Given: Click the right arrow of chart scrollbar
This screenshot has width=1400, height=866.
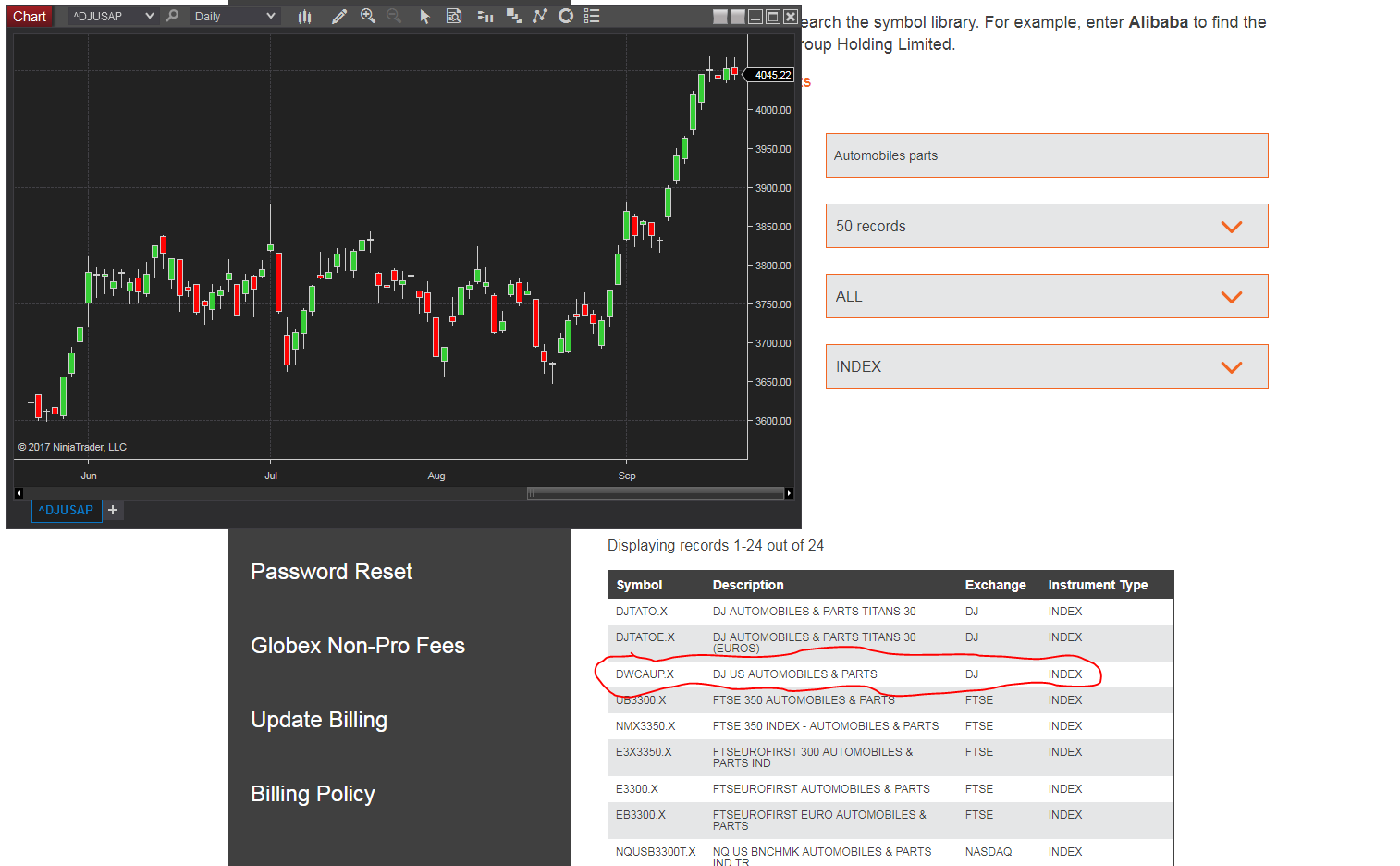Looking at the screenshot, I should tap(789, 493).
